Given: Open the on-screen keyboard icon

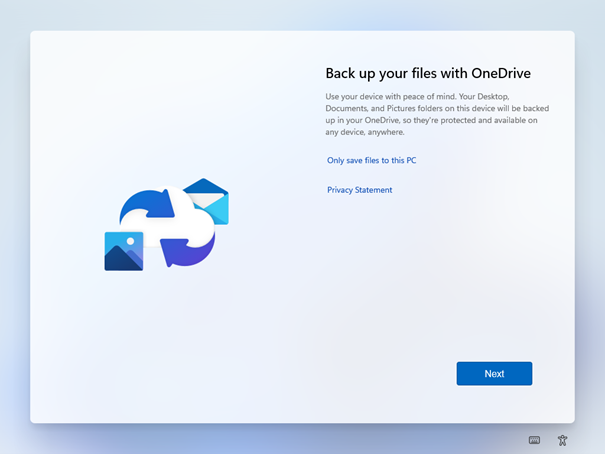Looking at the screenshot, I should [535, 440].
